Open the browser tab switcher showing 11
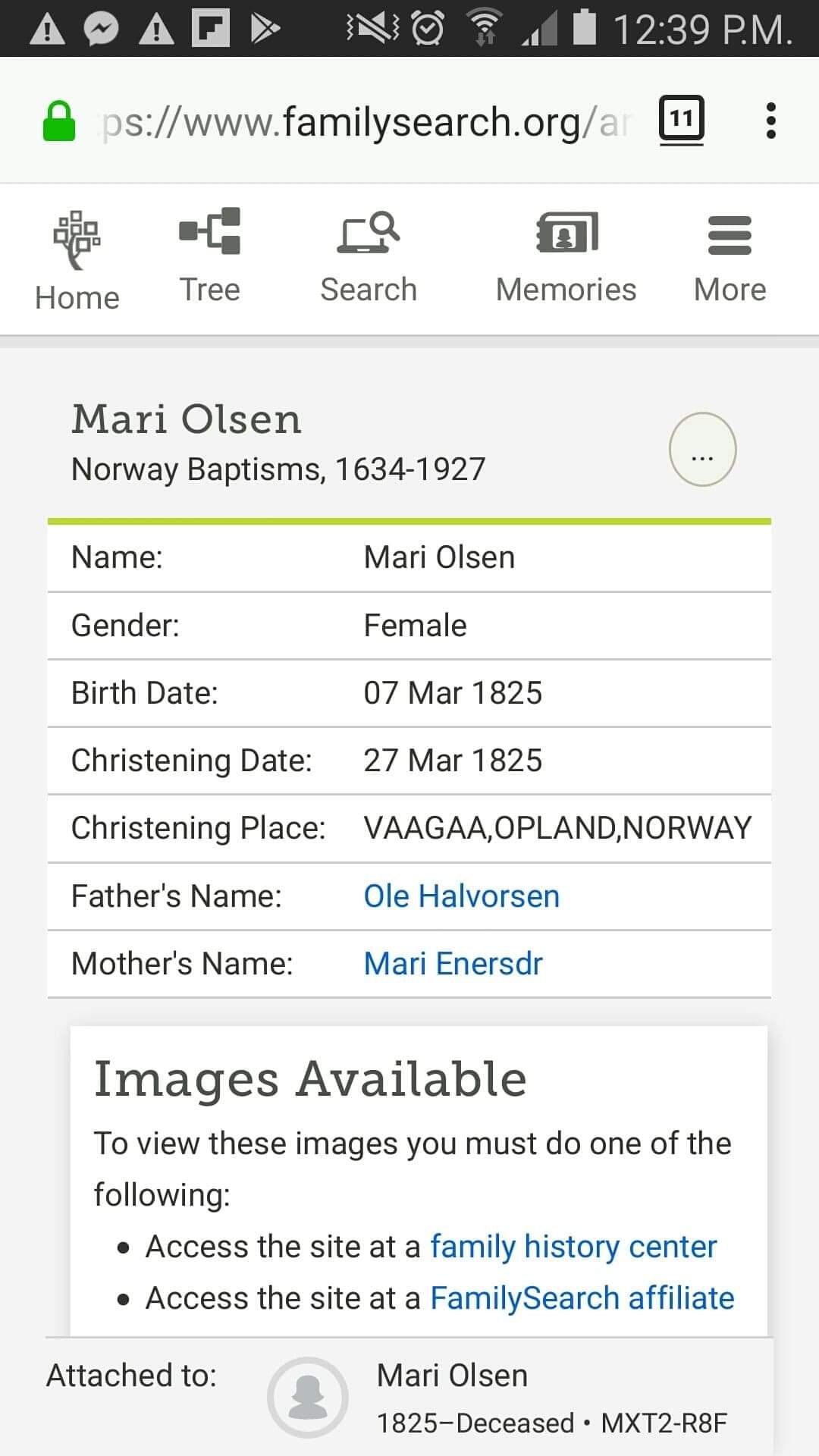Viewport: 819px width, 1456px height. tap(681, 119)
